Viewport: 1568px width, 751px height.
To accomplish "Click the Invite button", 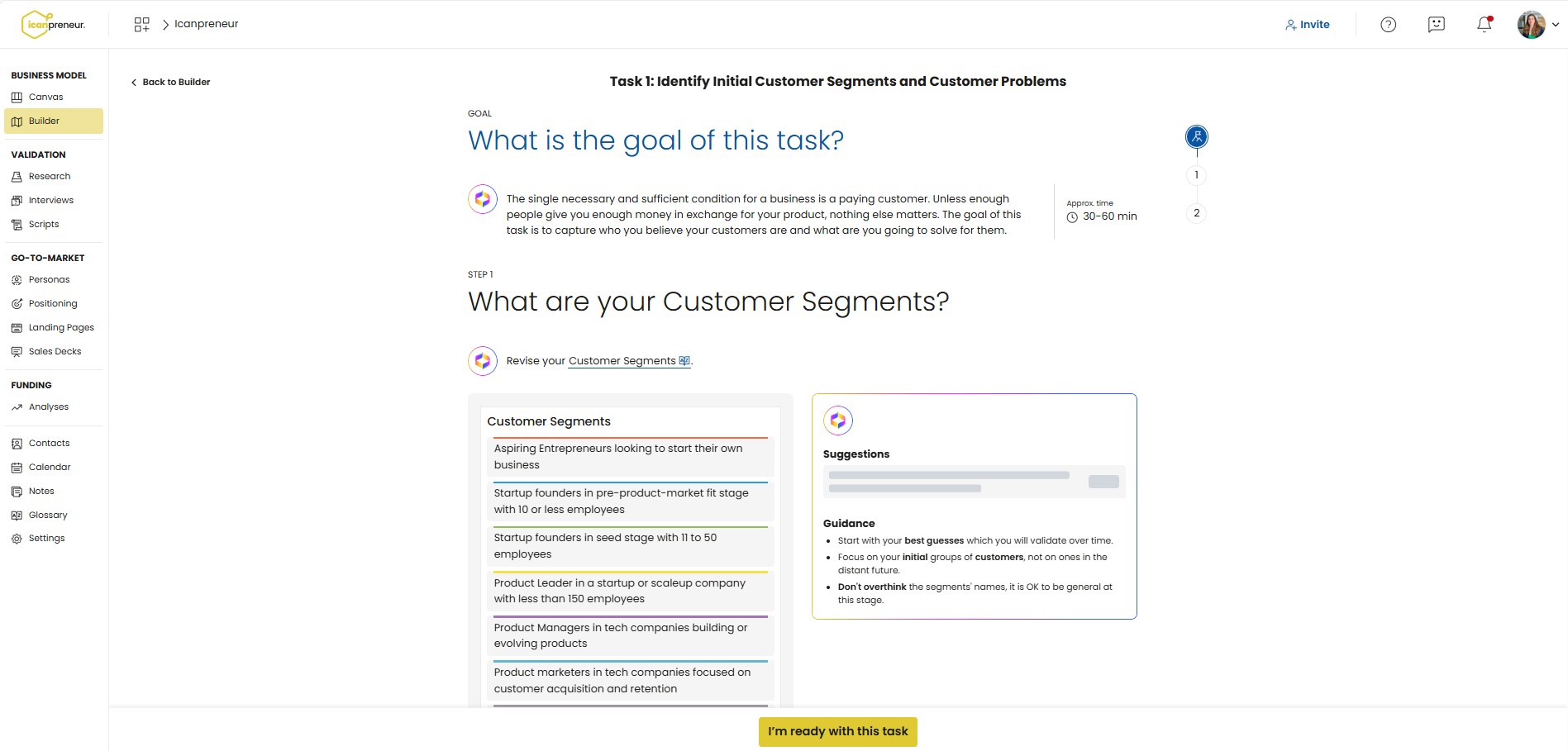I will click(1307, 25).
